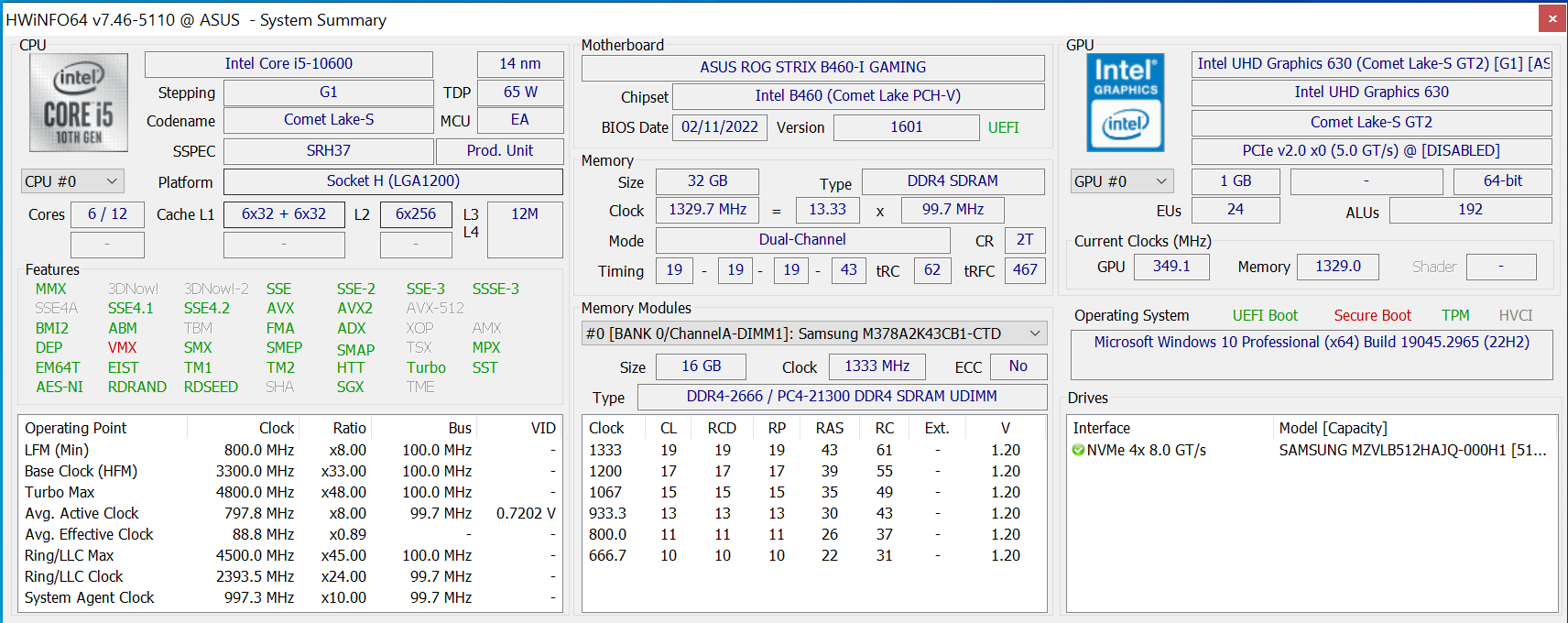Click the 2T command rate value

coord(1025,240)
